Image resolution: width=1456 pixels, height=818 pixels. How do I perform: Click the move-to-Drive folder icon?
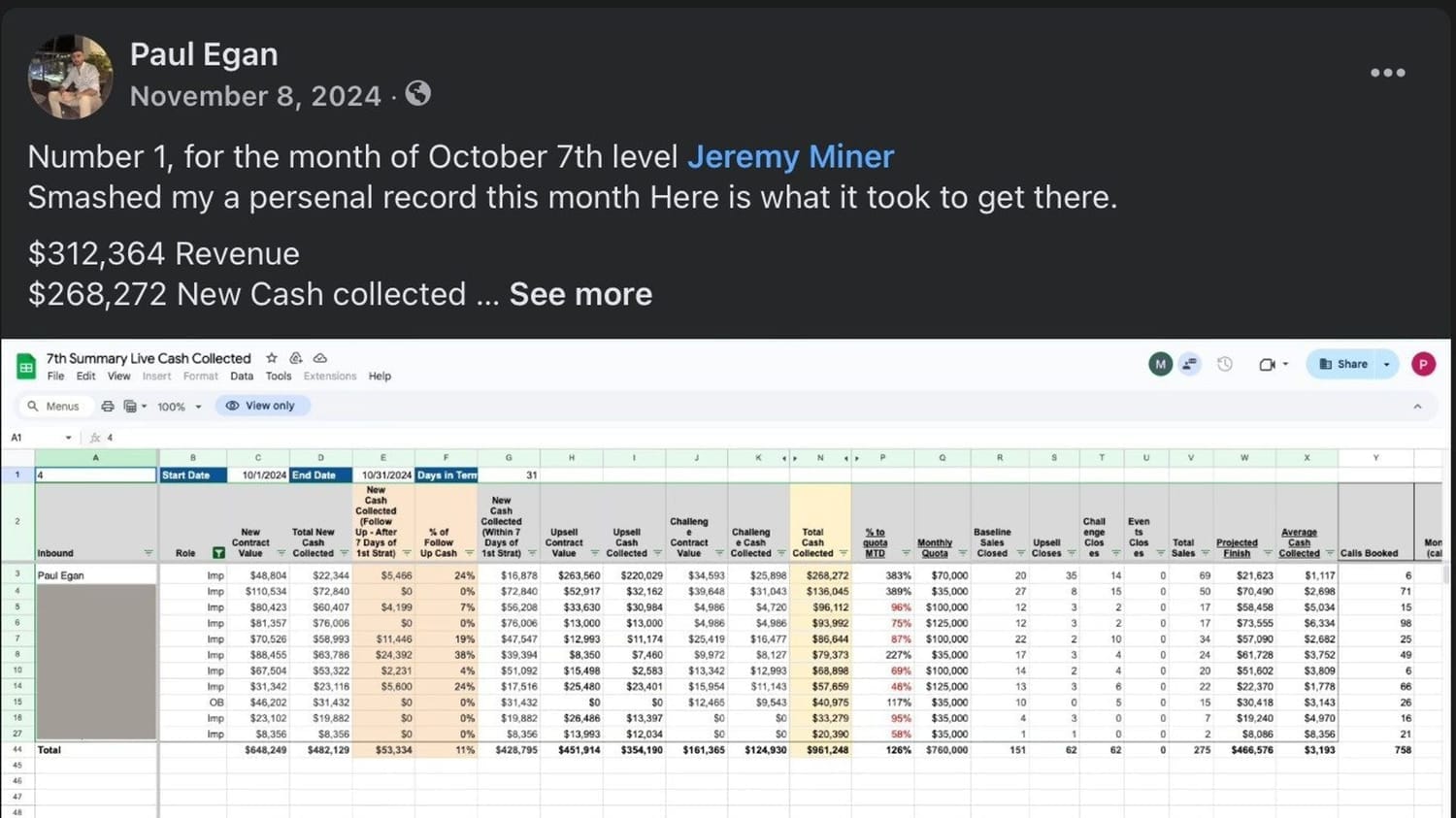point(296,358)
